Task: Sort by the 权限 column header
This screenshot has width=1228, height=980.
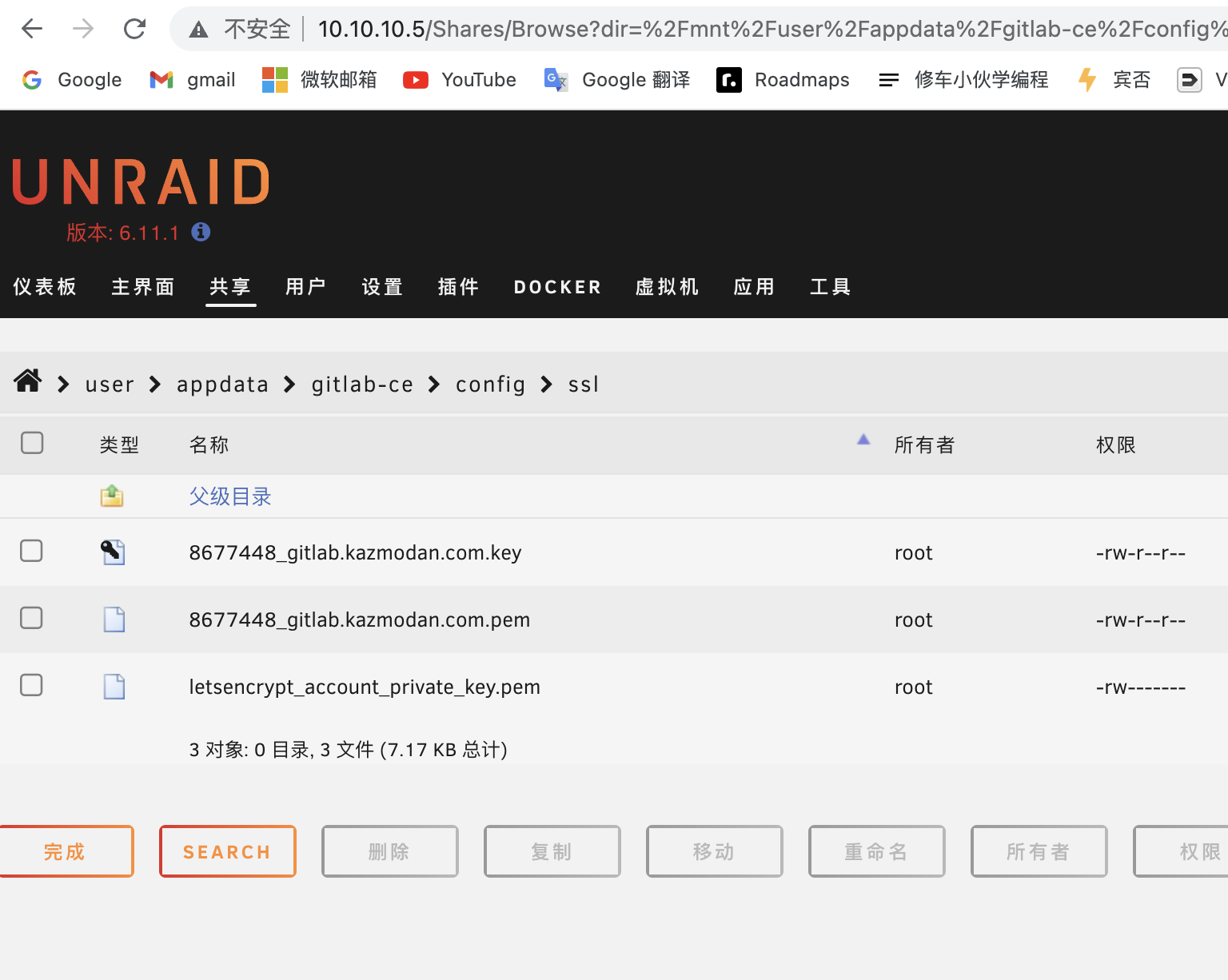Action: pos(1115,444)
